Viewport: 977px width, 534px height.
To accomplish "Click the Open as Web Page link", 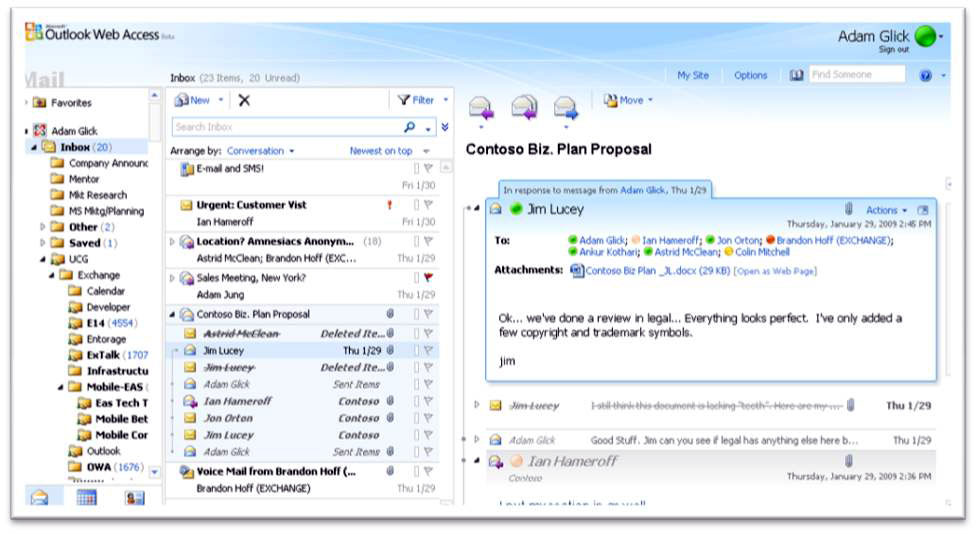I will coord(775,271).
